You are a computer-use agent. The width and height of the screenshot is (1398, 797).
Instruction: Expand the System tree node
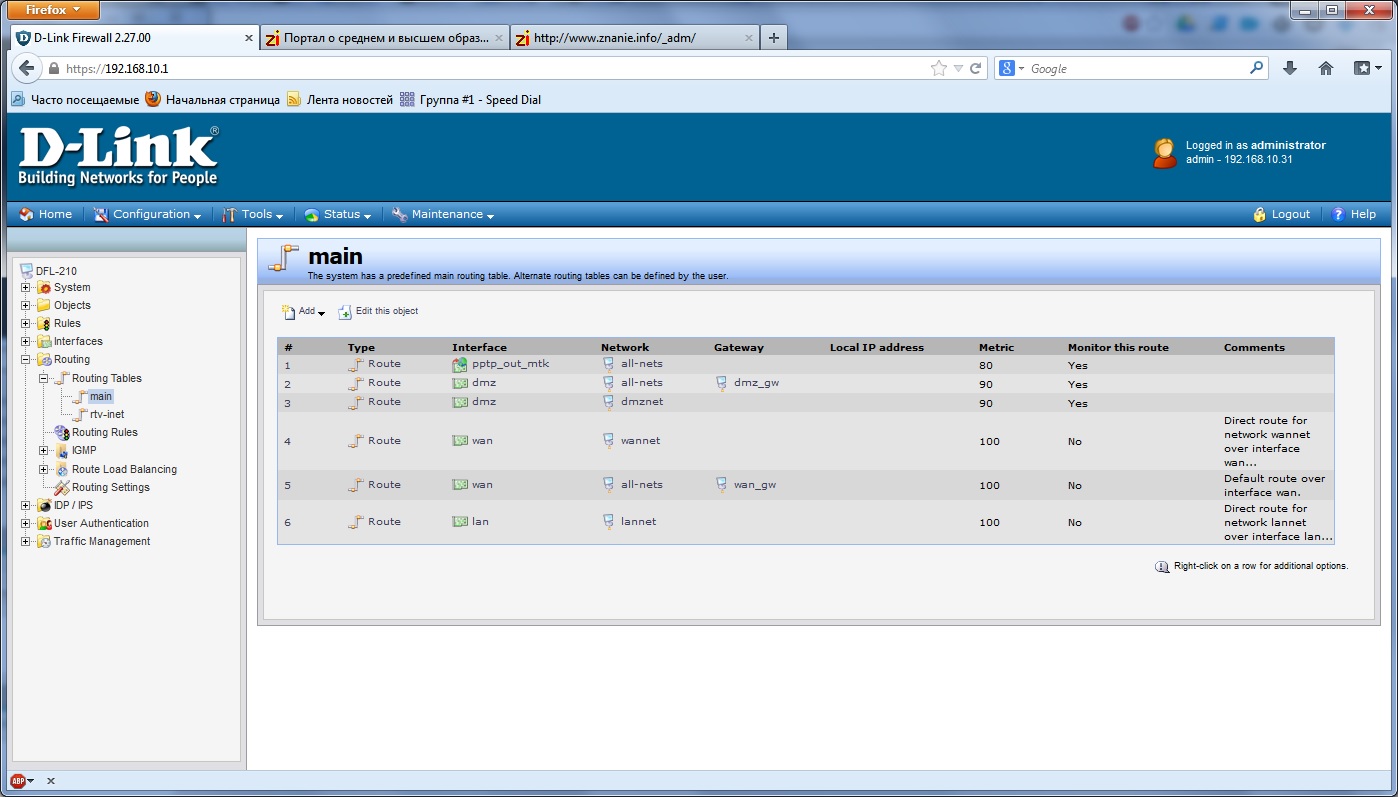click(x=26, y=288)
